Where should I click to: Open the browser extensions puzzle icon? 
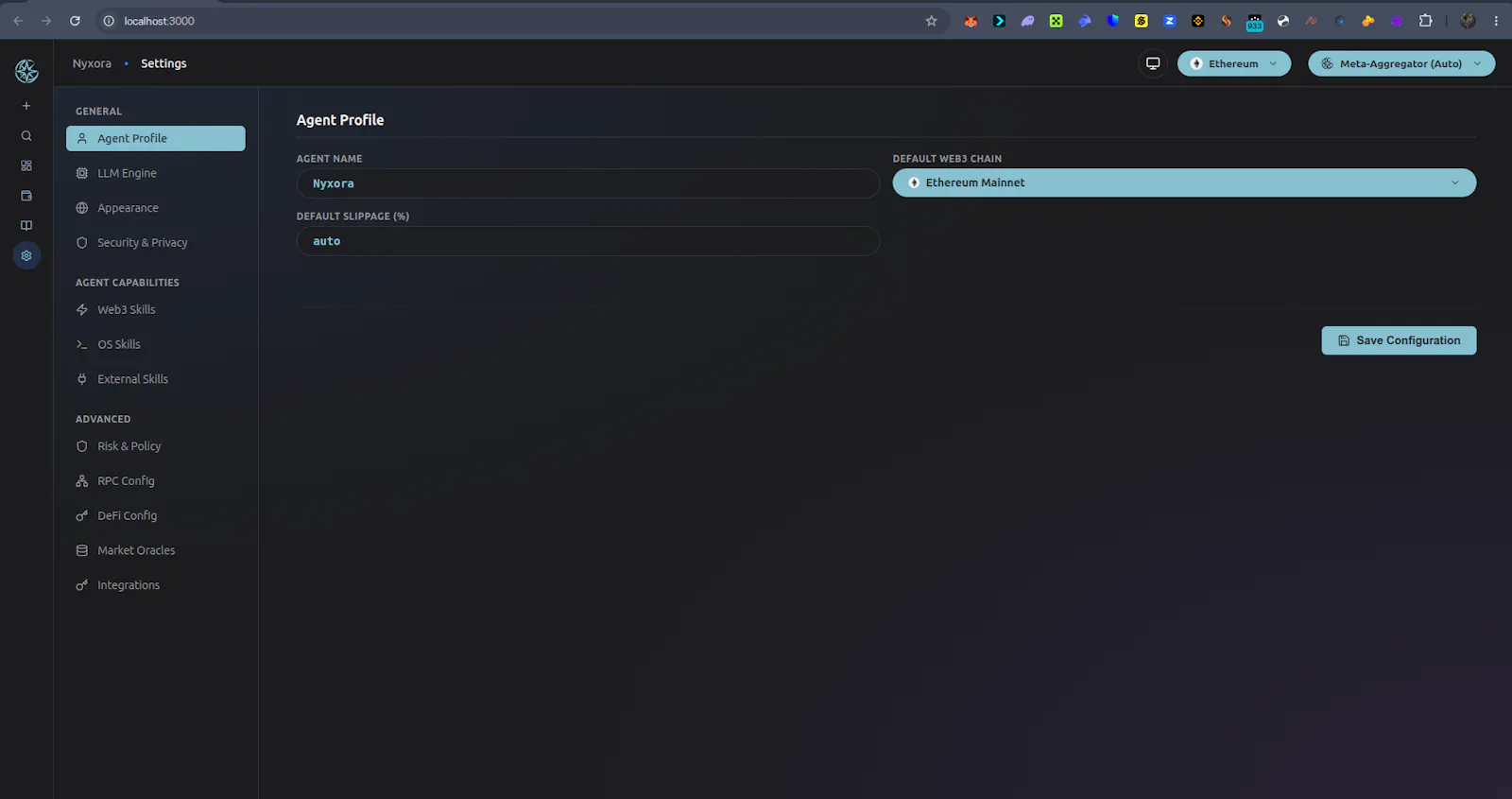[x=1425, y=21]
